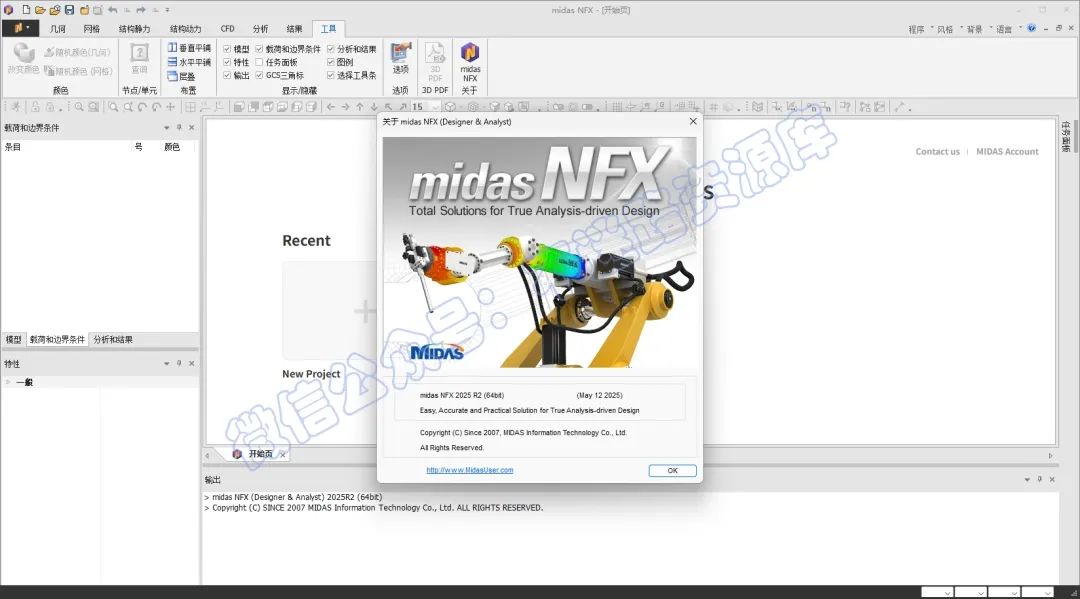Open the 查询 node/element query tool
Screen dimensions: 1080x599
click(139, 59)
